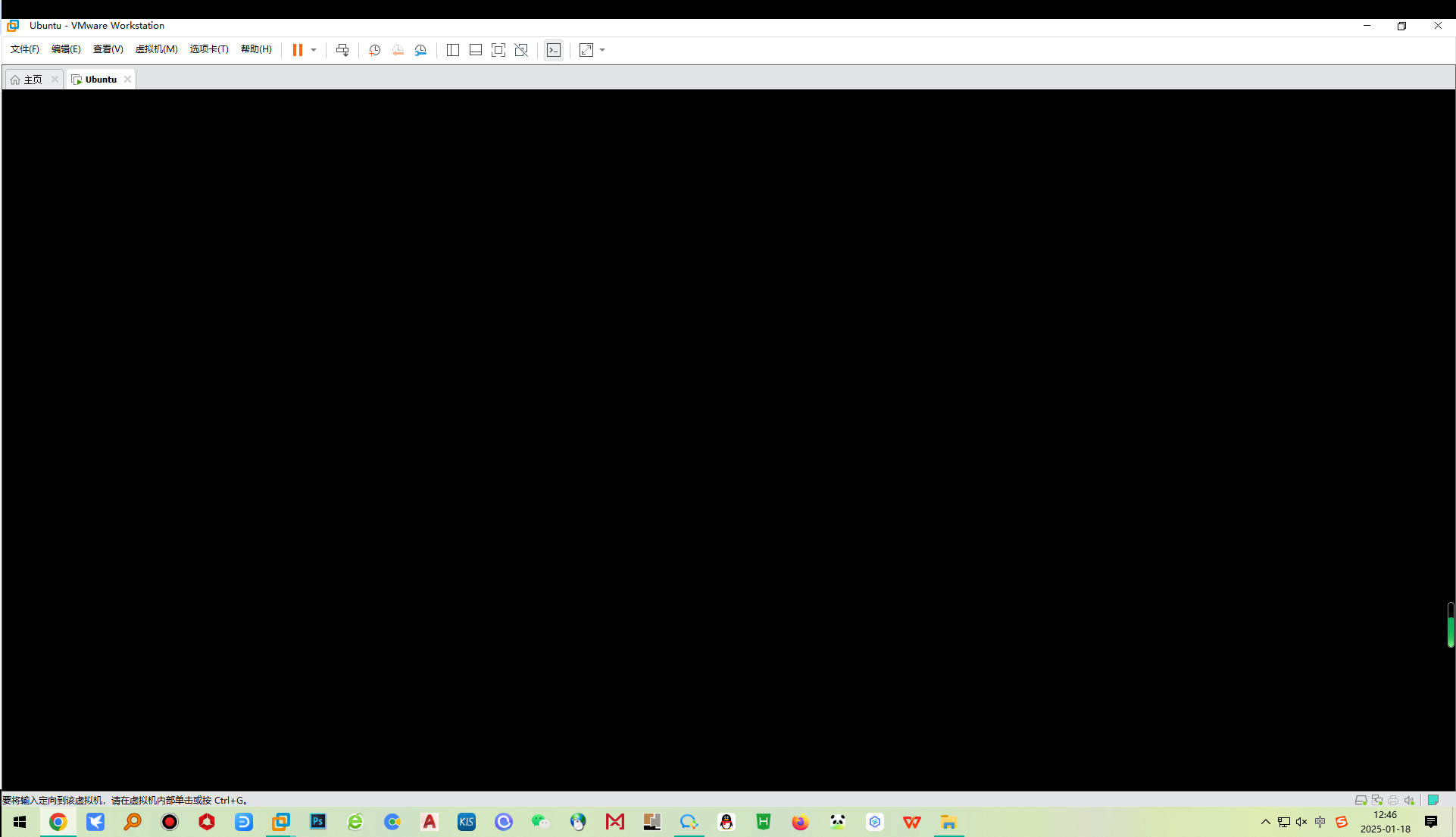Toggle the library sidebar panel icon
The width and height of the screenshot is (1456, 837).
click(x=453, y=50)
